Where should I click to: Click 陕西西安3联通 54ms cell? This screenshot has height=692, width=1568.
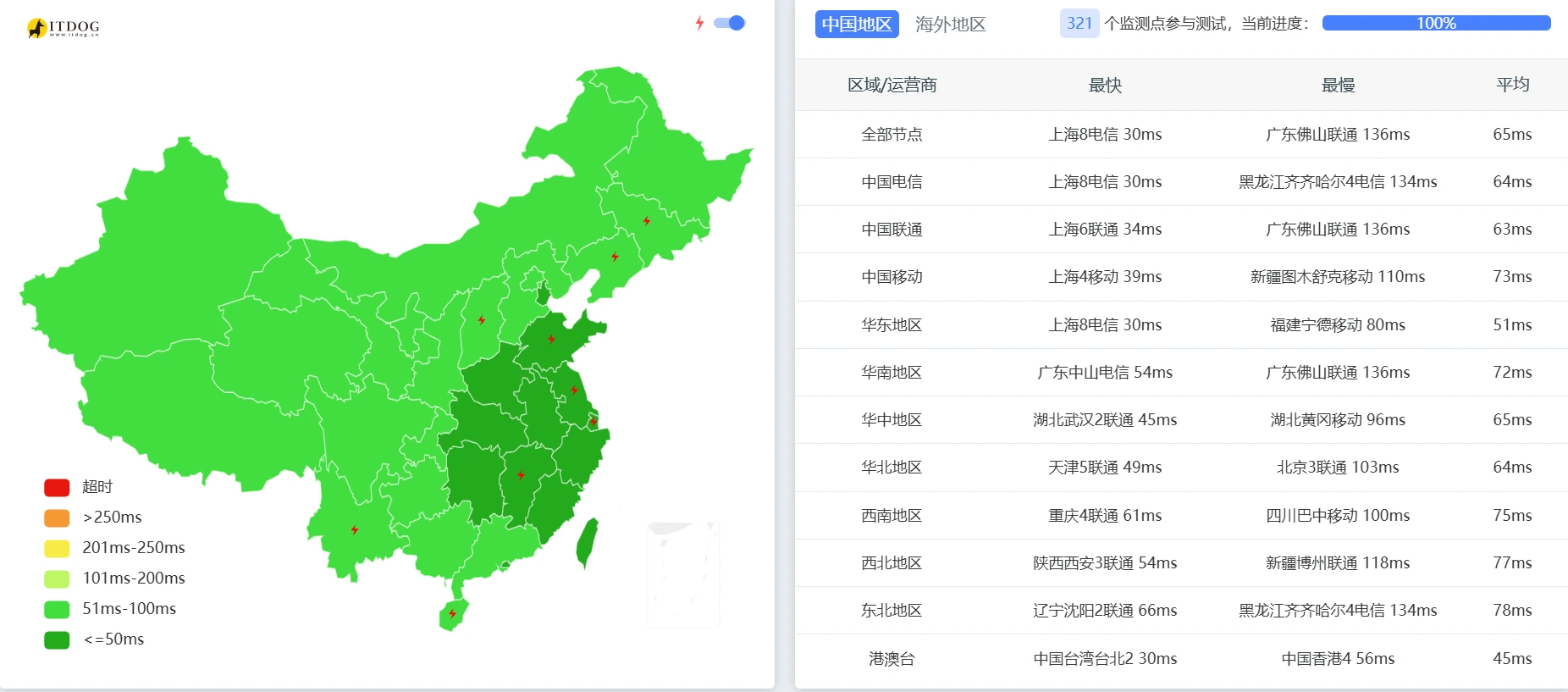coord(1105,563)
